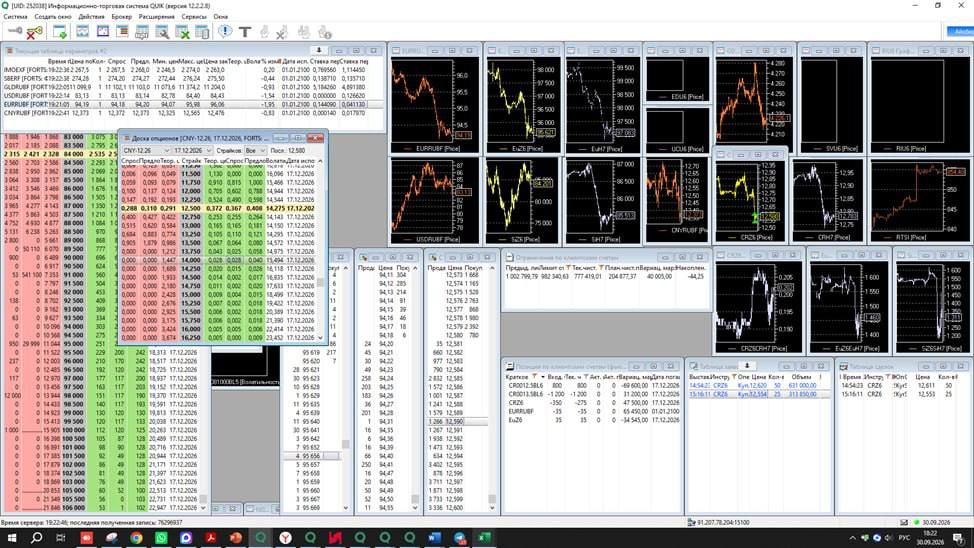Click the table search magnifier toolbar icon
This screenshot has height=548, width=974.
pyautogui.click(x=162, y=32)
